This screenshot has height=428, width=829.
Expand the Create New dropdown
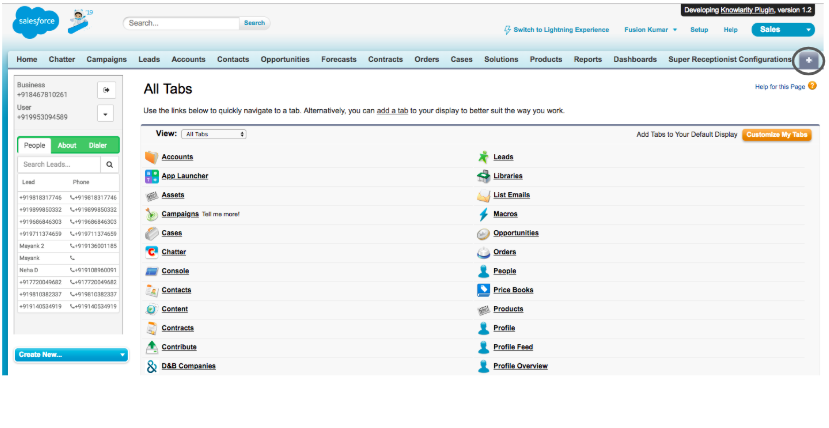coord(70,355)
